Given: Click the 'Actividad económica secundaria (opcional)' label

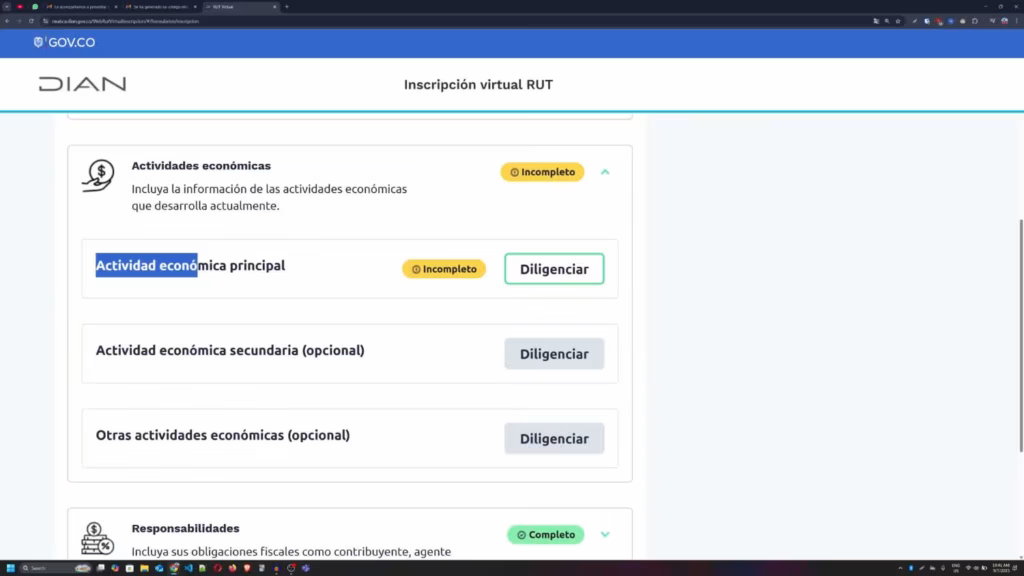Looking at the screenshot, I should tap(230, 351).
